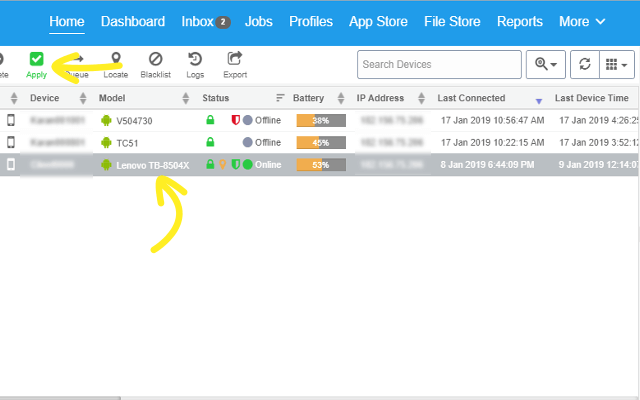
Task: Click the phone icon in Lenovo TB-8504X row
Action: click(x=11, y=164)
